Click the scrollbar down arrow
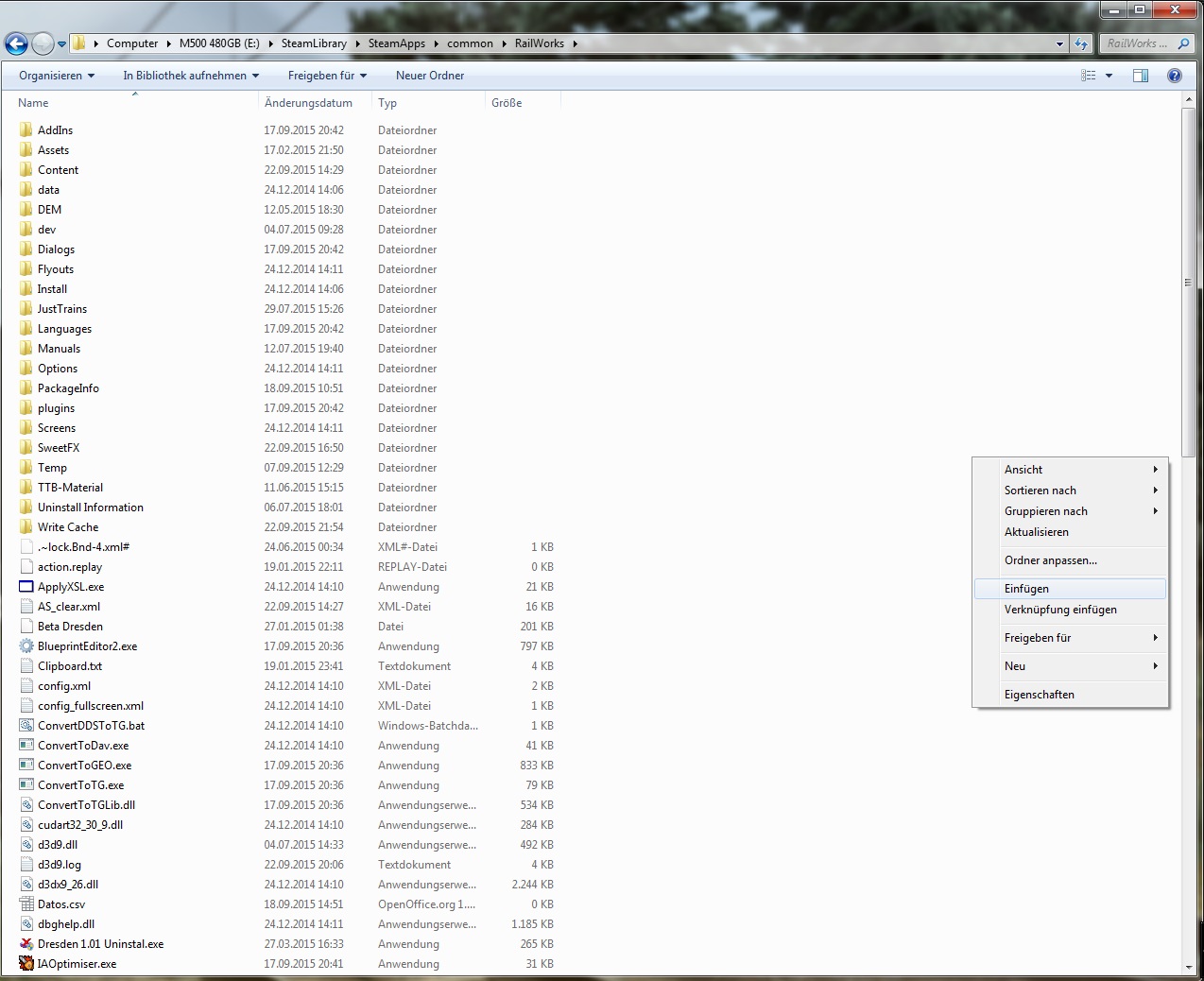 click(1188, 967)
